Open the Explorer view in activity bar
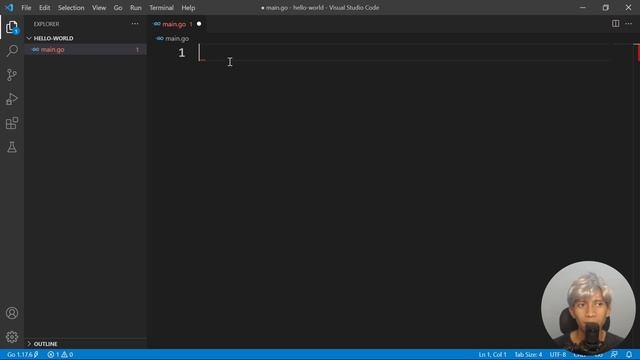 coord(12,27)
